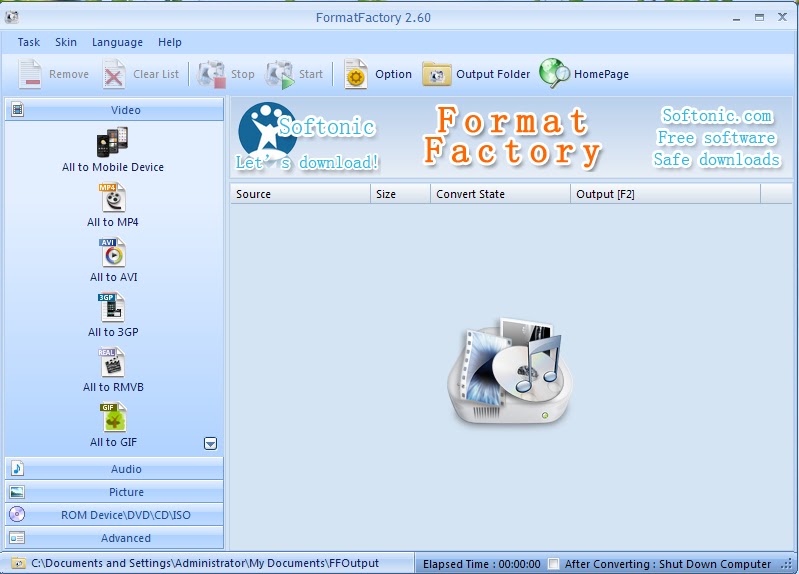Click the FormatFactory title bar app icon
Image resolution: width=799 pixels, height=574 pixels.
coord(12,17)
